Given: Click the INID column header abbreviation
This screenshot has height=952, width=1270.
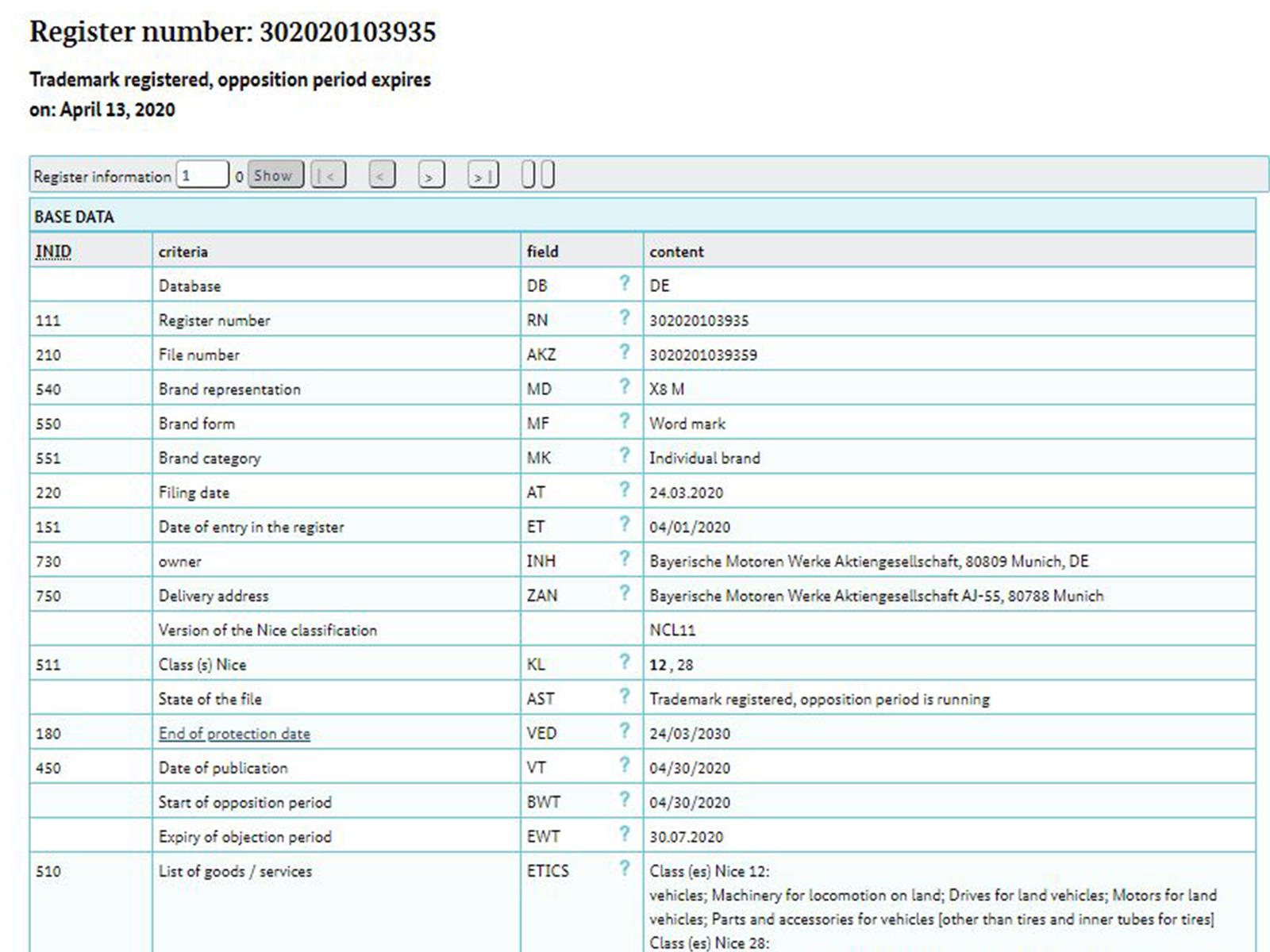Looking at the screenshot, I should (53, 251).
